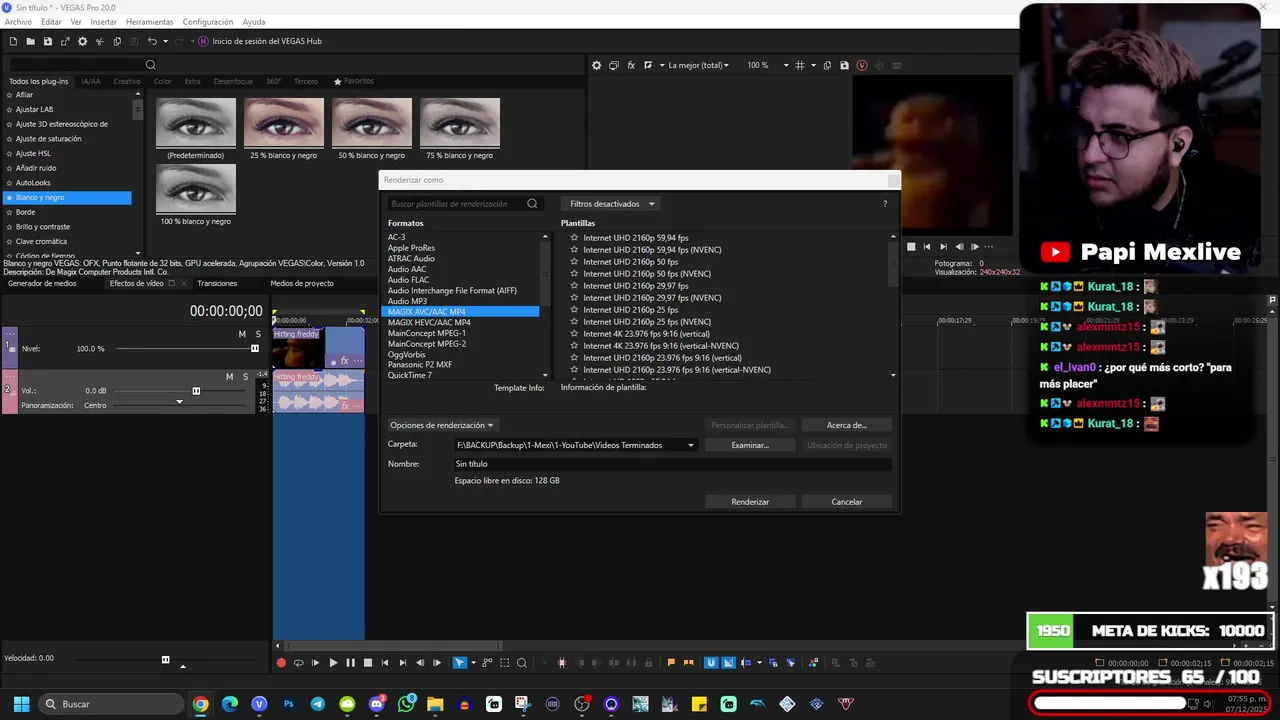Toggle Mute on video track 1
The width and height of the screenshot is (1280, 720).
point(242,334)
